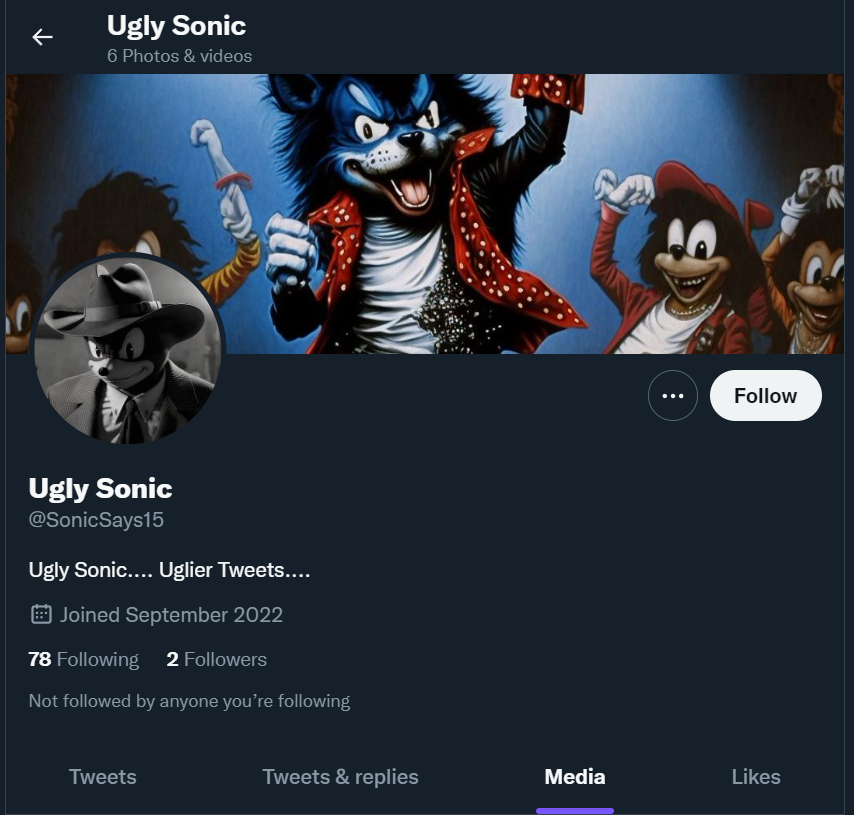Select the @SonicSays15 handle
This screenshot has height=815, width=854.
(x=96, y=520)
